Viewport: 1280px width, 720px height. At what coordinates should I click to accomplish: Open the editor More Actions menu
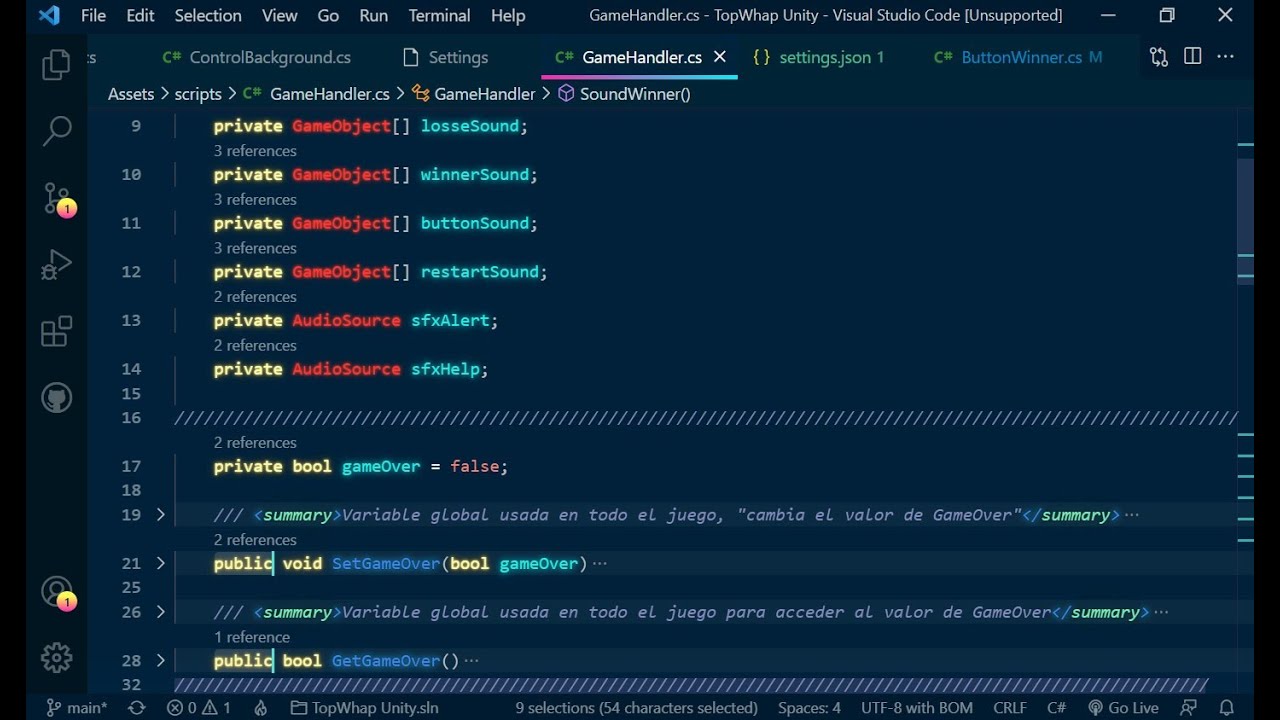(1225, 57)
